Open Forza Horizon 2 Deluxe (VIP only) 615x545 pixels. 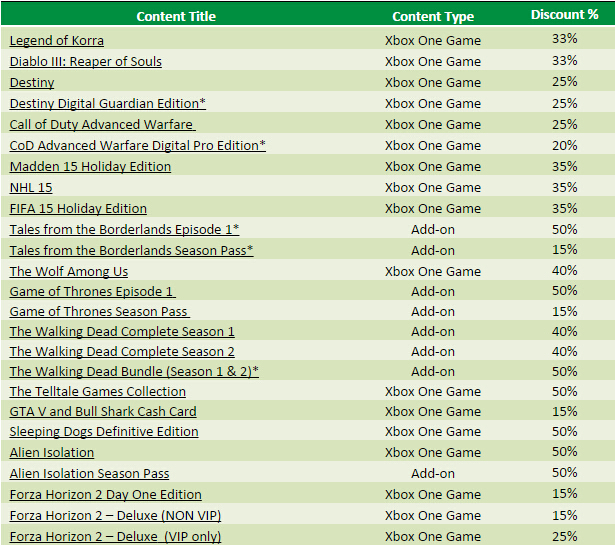[115, 536]
